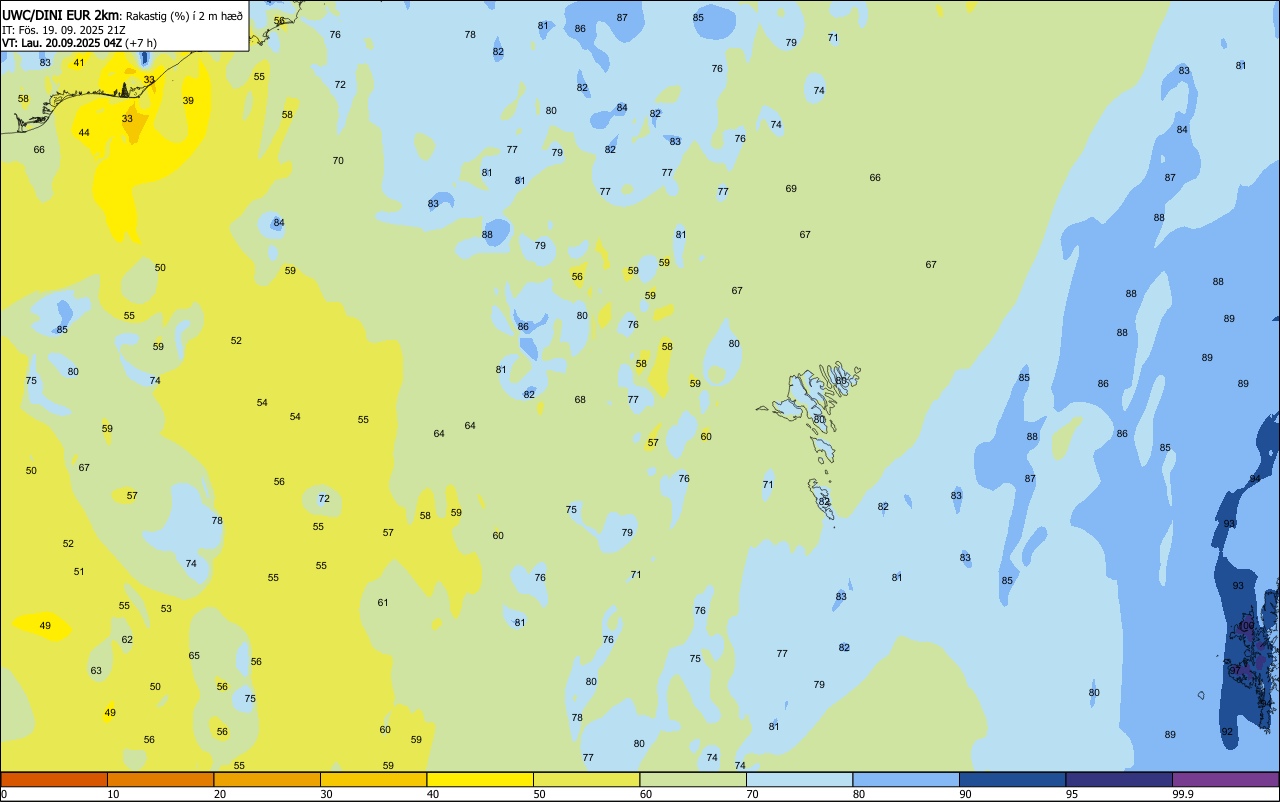Select the 30–40 golden legend swatch
This screenshot has width=1280, height=802.
pos(373,779)
